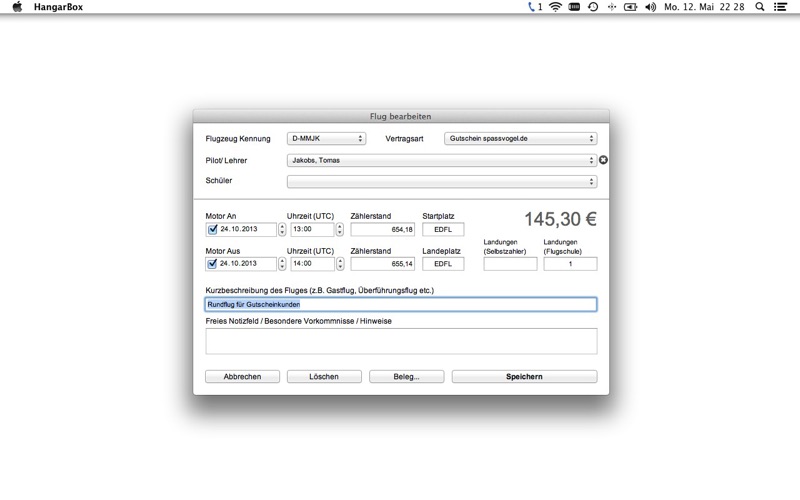
Task: Toggle the Motor Aus date checkbox
Action: point(212,264)
